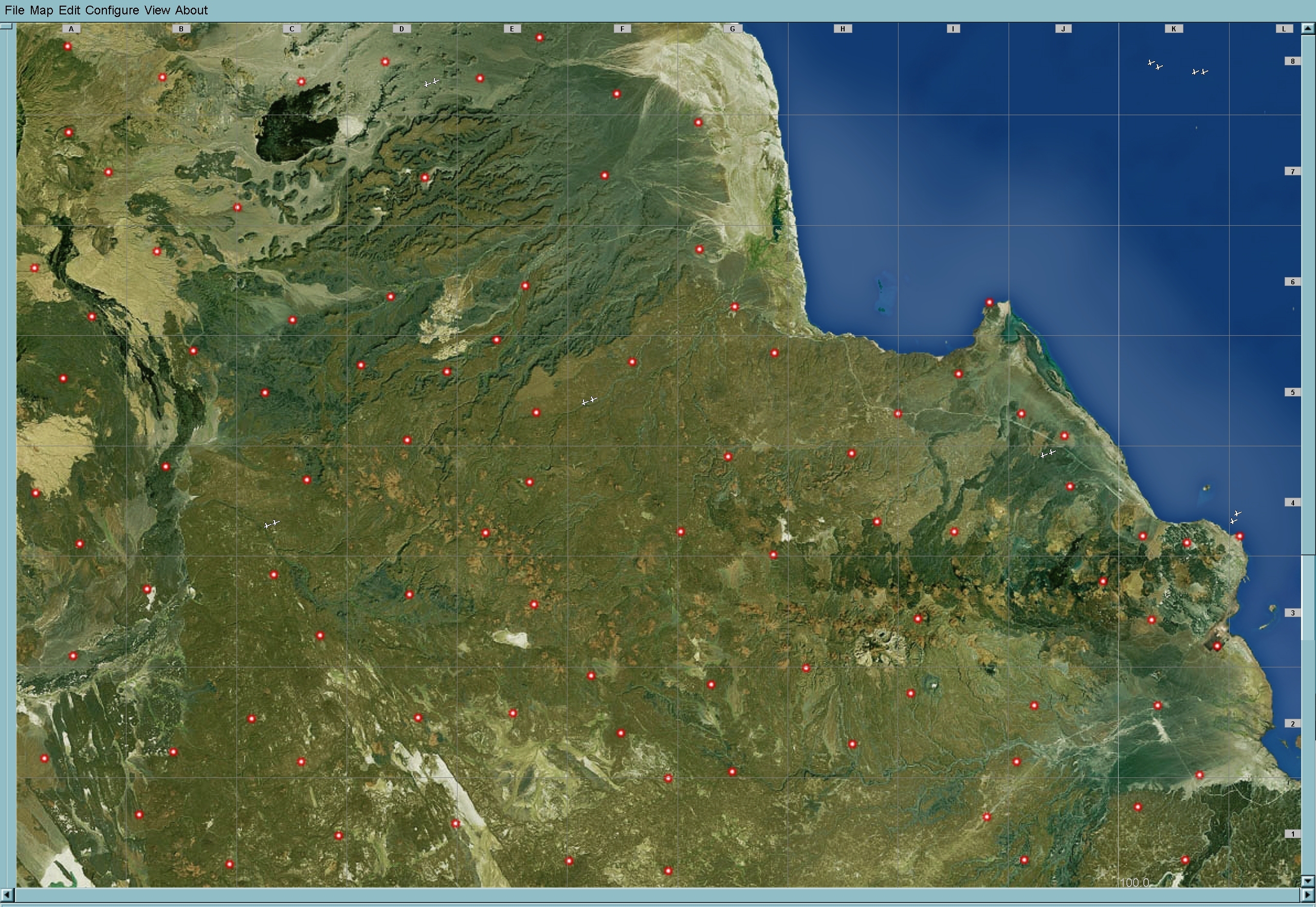Select the aircraft pair icon in grid column F near row 5
This screenshot has height=907, width=1316.
click(589, 401)
